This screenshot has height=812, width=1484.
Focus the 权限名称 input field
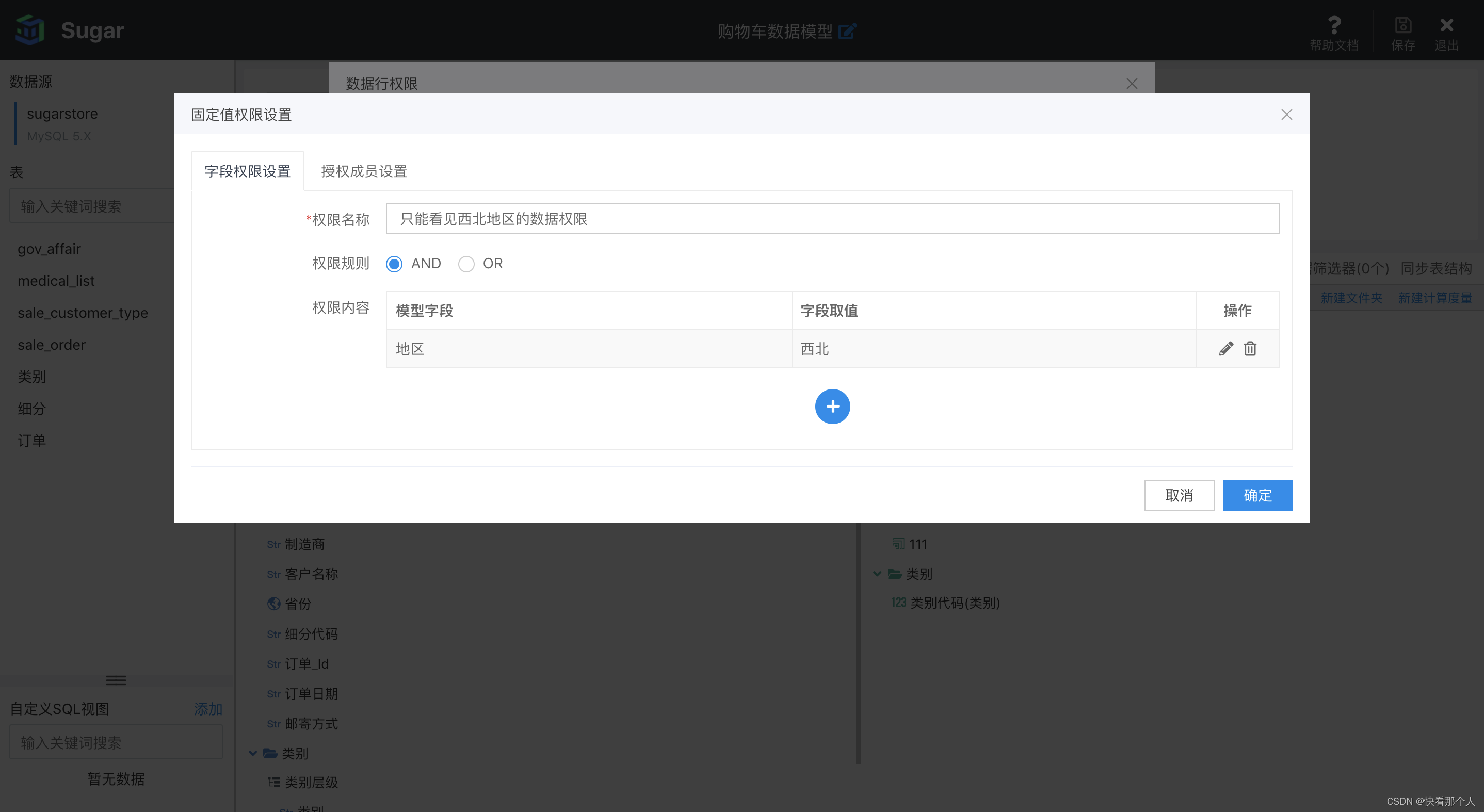tap(832, 219)
